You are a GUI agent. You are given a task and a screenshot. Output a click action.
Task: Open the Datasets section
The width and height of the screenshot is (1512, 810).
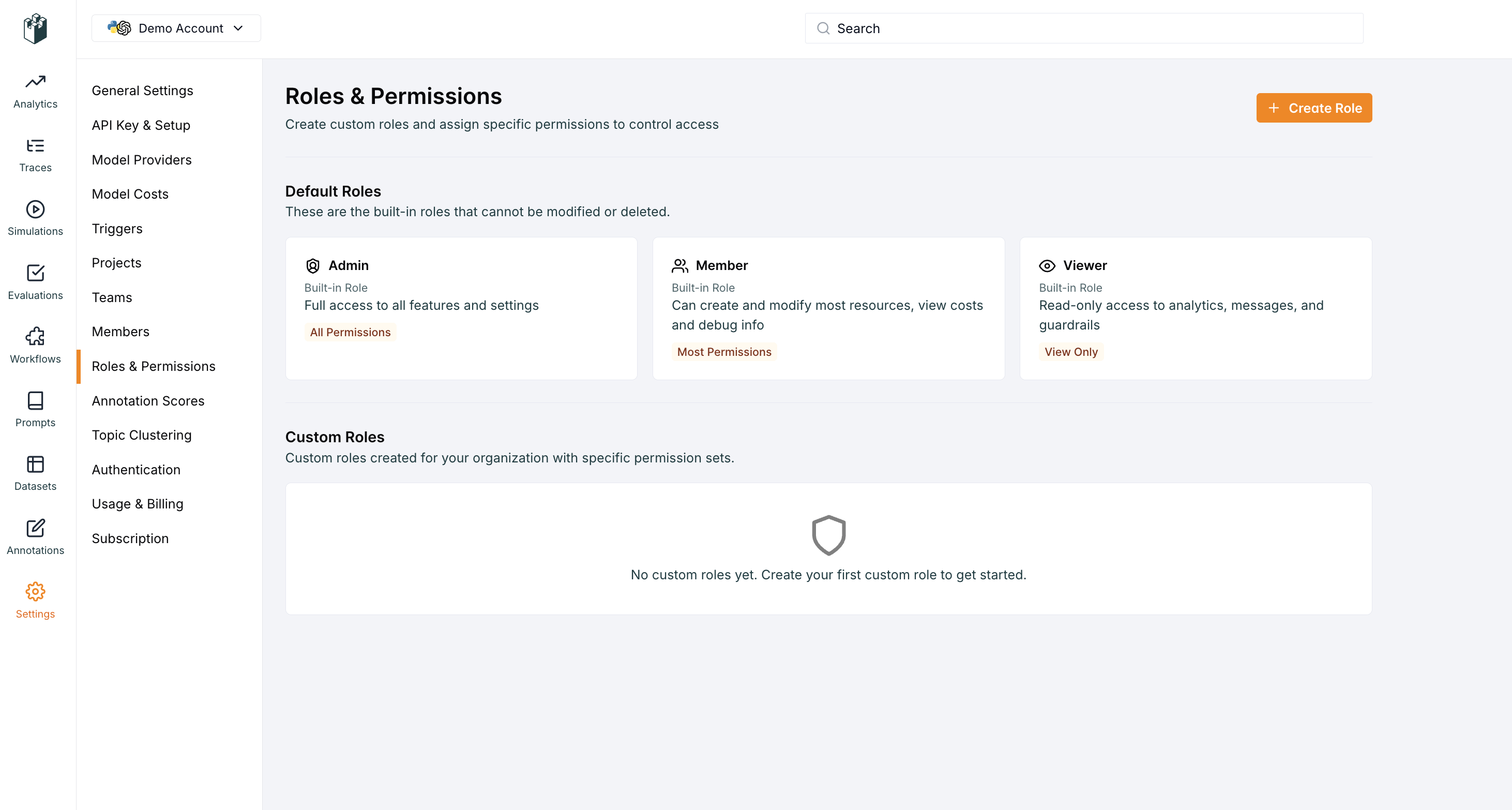pos(35,473)
